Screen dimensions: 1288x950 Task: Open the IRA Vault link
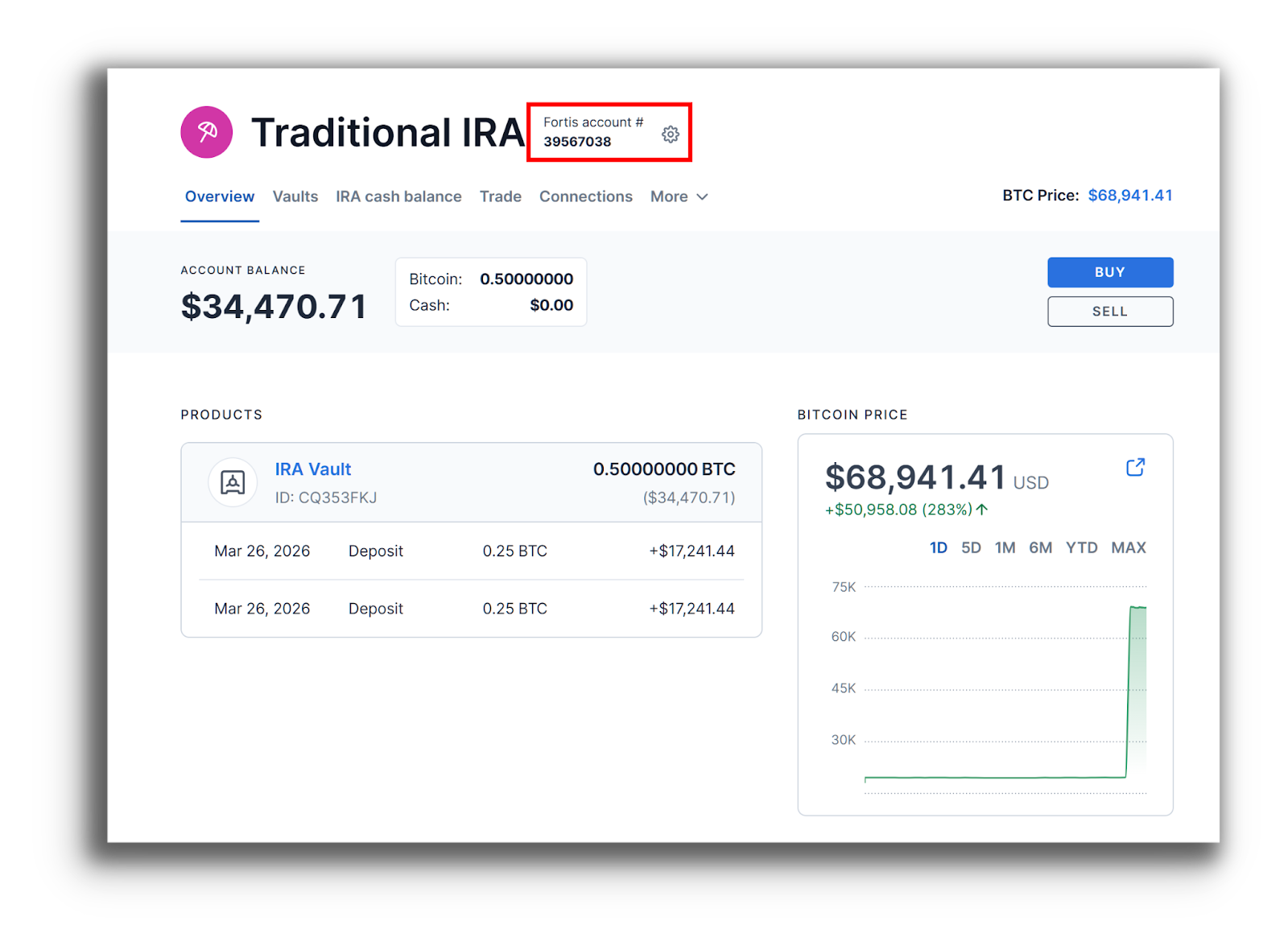pyautogui.click(x=313, y=469)
